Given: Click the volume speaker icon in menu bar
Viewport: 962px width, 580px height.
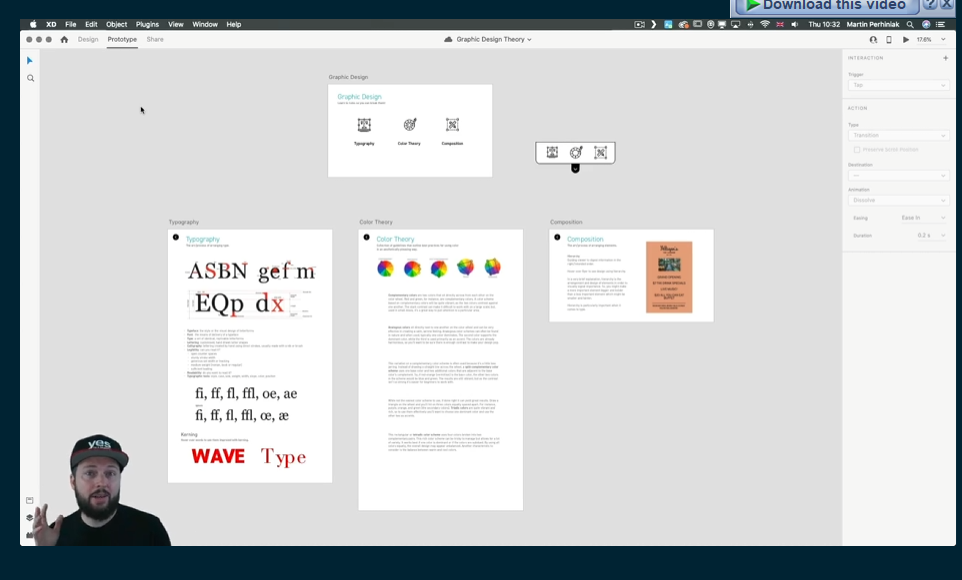Looking at the screenshot, I should 795,25.
